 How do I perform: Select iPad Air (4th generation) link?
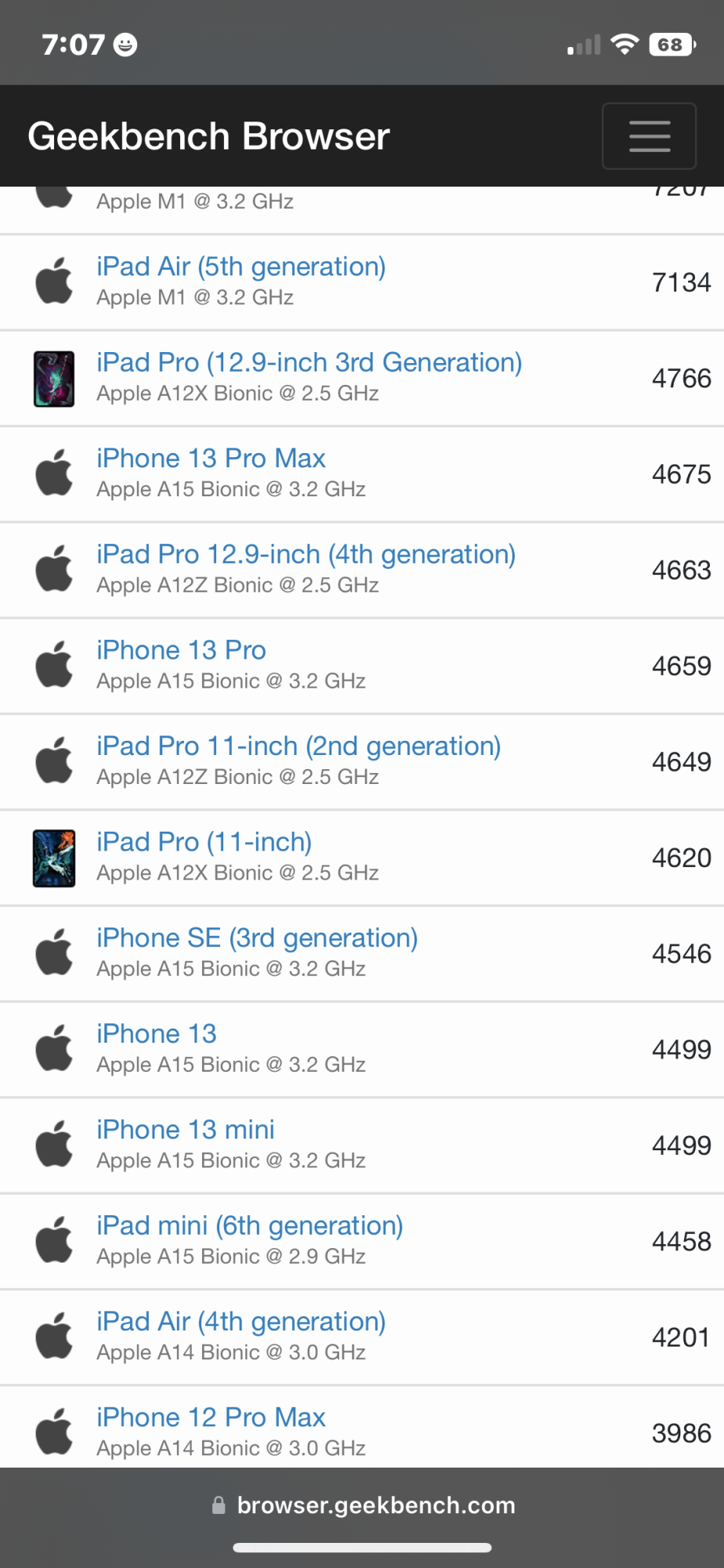(241, 1322)
